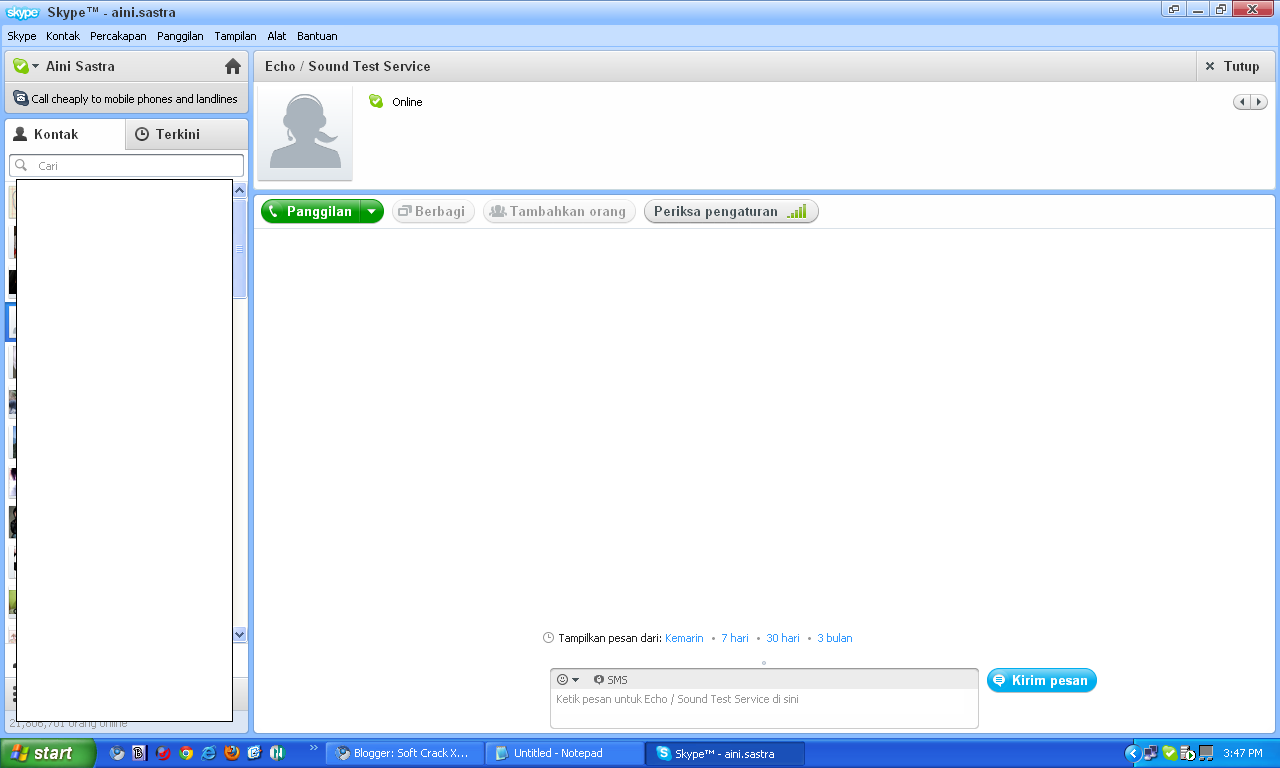Open the Tampilan menu
The width and height of the screenshot is (1280, 768).
[x=235, y=36]
